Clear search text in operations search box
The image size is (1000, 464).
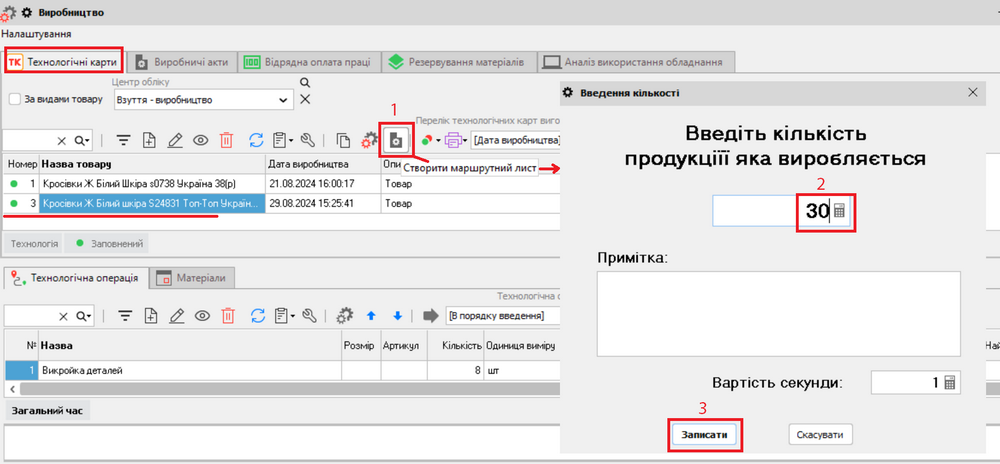click(x=62, y=315)
